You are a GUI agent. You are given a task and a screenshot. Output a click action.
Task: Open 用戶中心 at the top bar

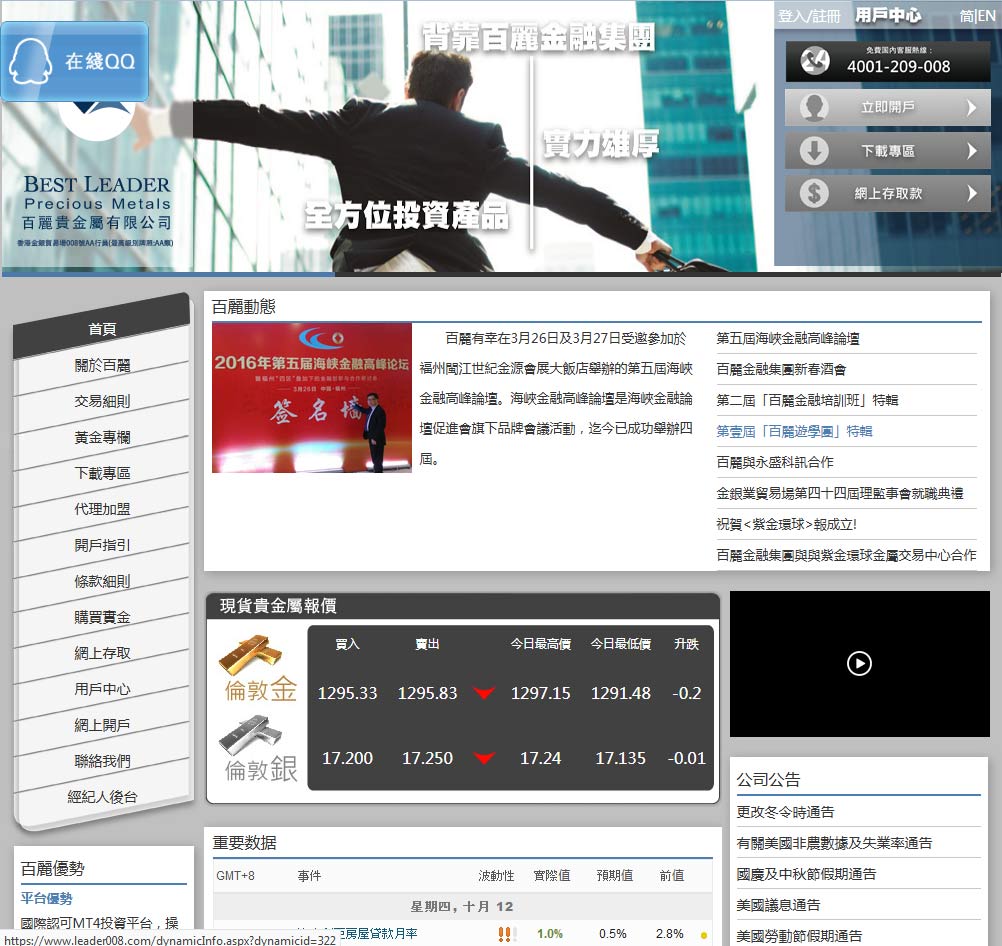coord(888,16)
